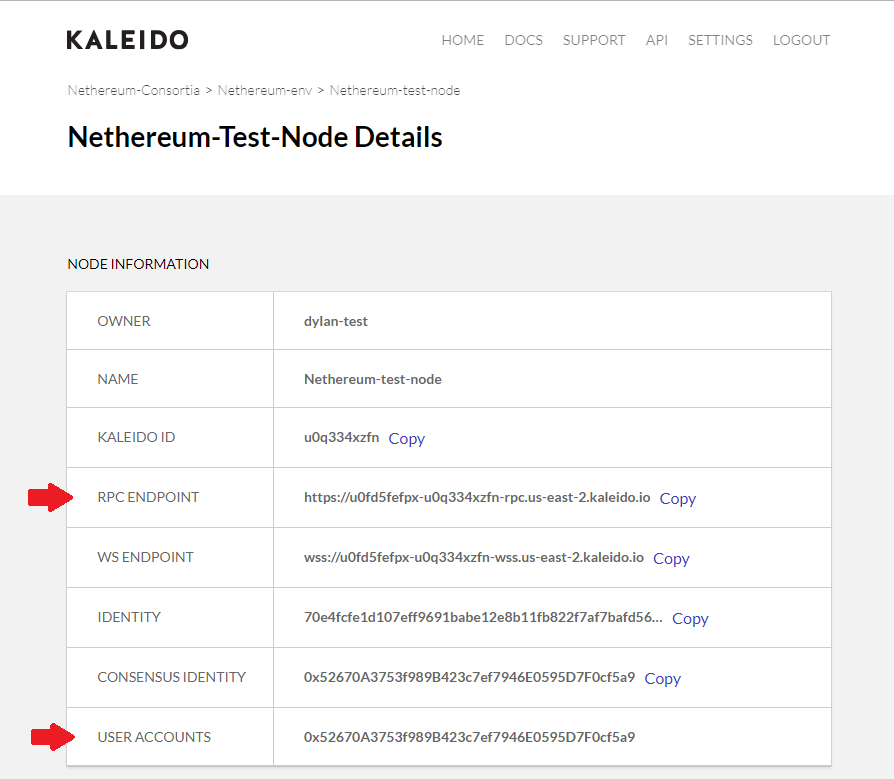The image size is (894, 779).
Task: Click LOGOUT in the navigation bar
Action: 801,40
